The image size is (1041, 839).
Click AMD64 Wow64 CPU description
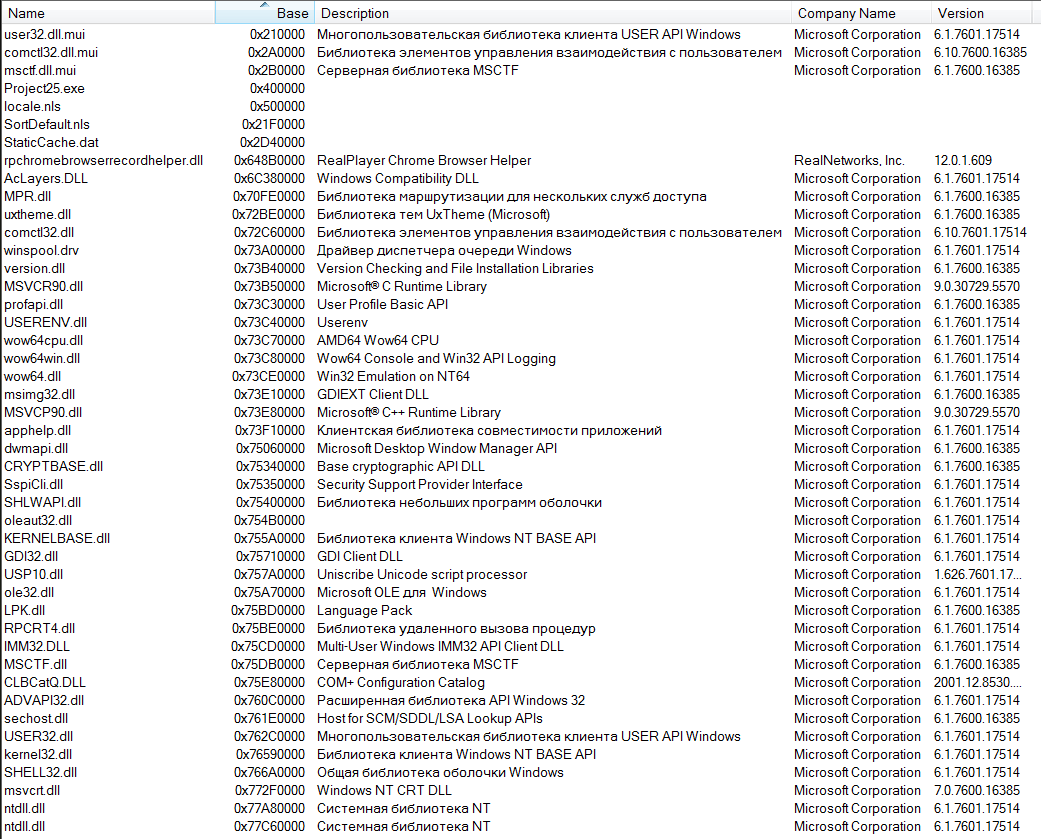pyautogui.click(x=378, y=341)
